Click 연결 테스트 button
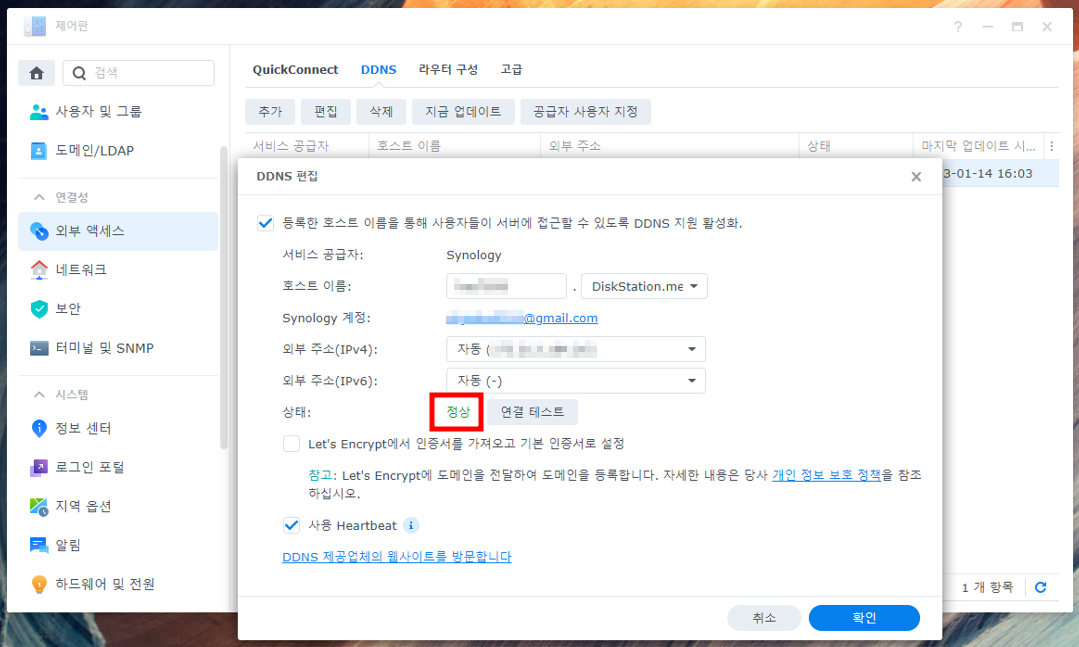The image size is (1079, 647). 532,412
